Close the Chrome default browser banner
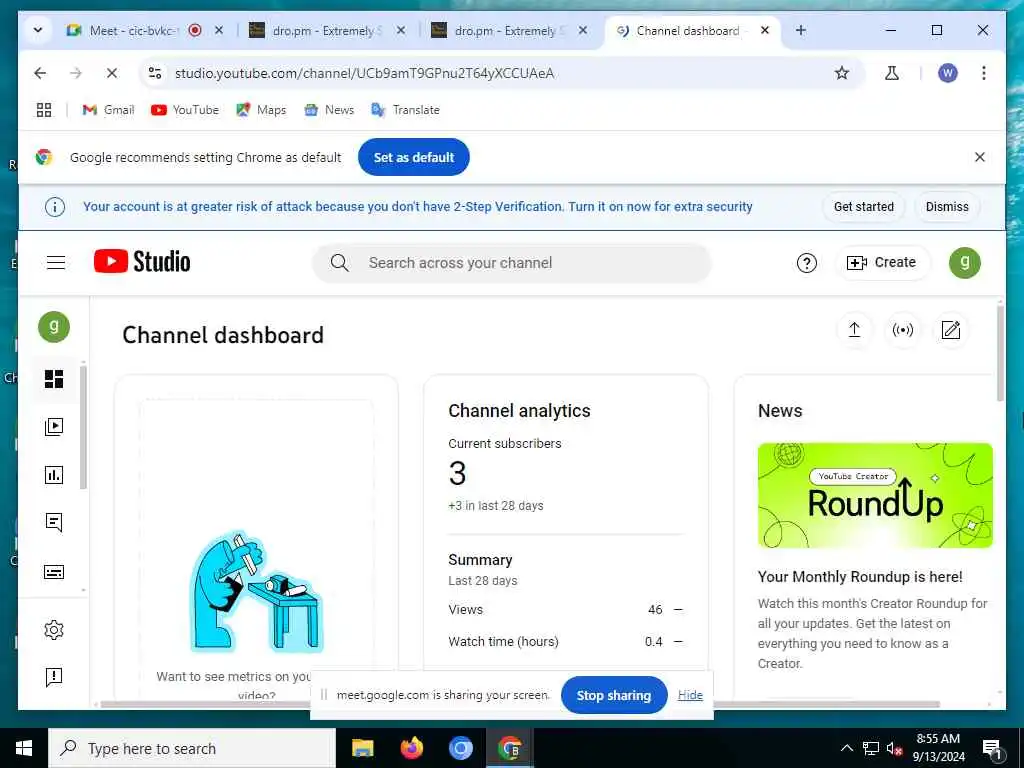The width and height of the screenshot is (1024, 768). click(980, 157)
